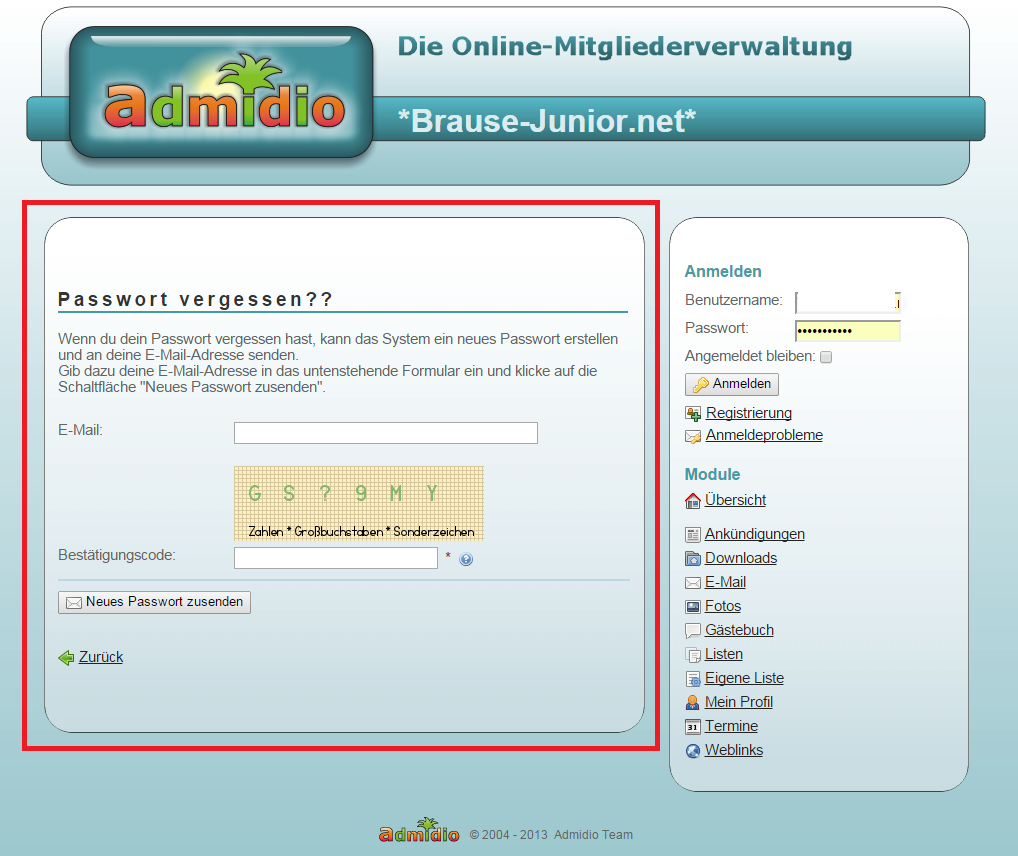Enable the Angemeldet bleiben checkbox
Image resolution: width=1018 pixels, height=856 pixels.
pyautogui.click(x=825, y=356)
